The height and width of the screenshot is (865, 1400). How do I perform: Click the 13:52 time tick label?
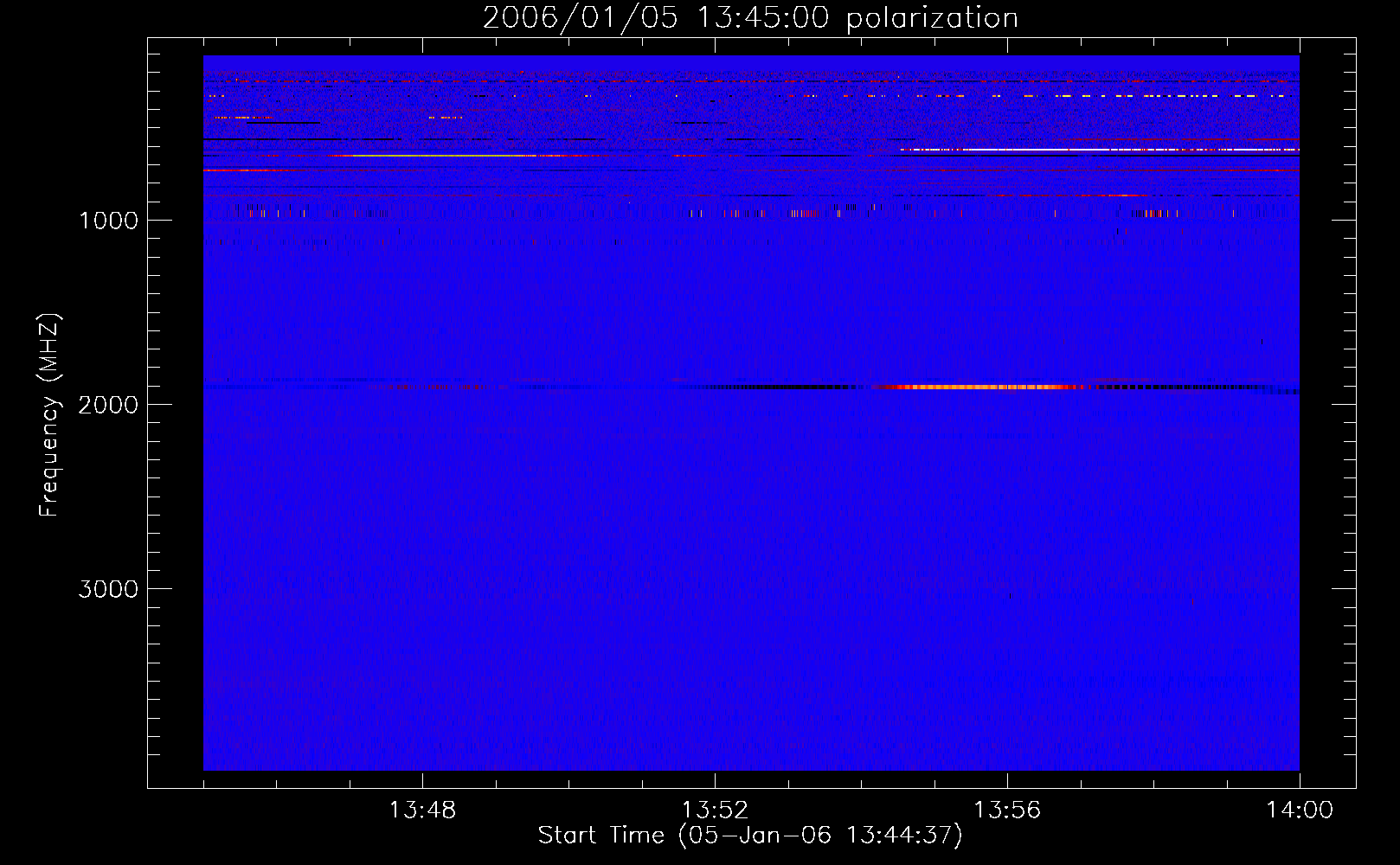(715, 811)
